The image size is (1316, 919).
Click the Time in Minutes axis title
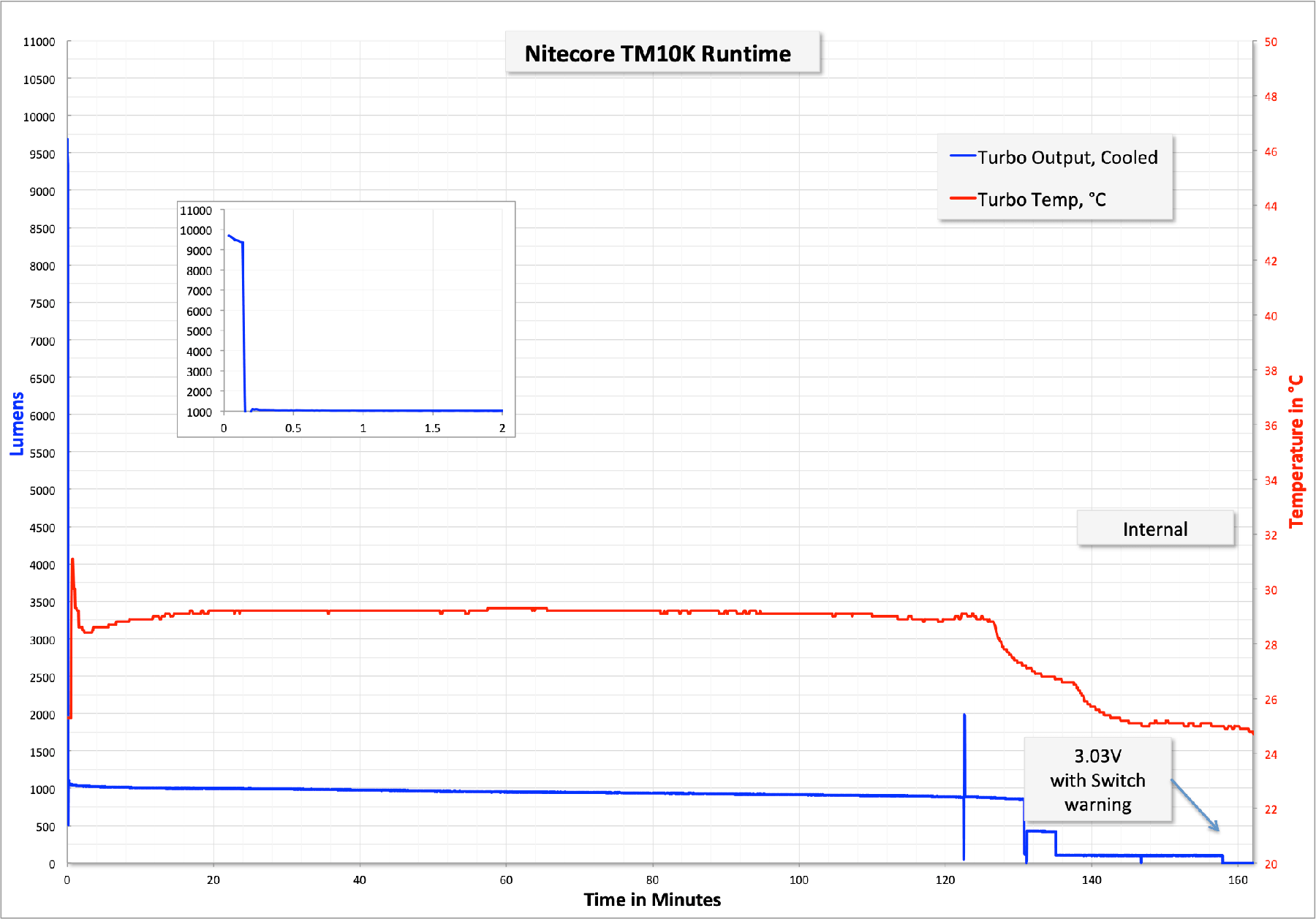tap(652, 899)
